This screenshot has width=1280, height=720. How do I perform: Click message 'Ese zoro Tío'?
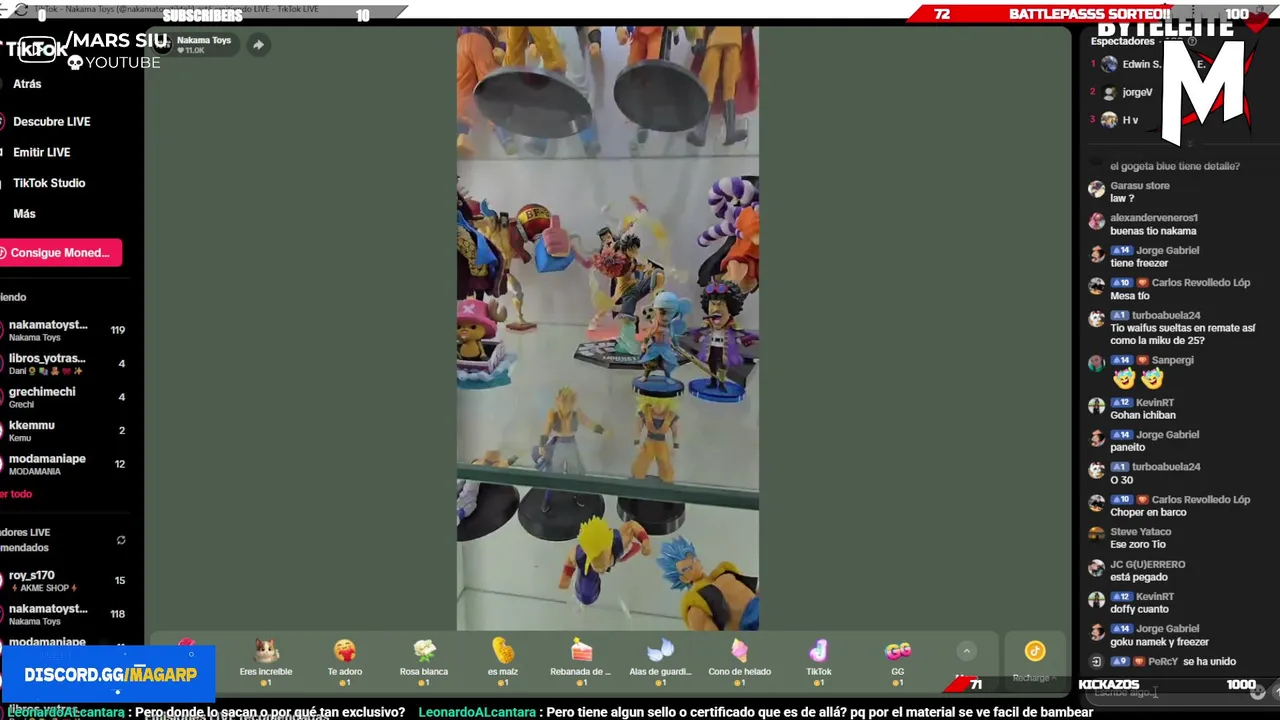coord(1138,544)
